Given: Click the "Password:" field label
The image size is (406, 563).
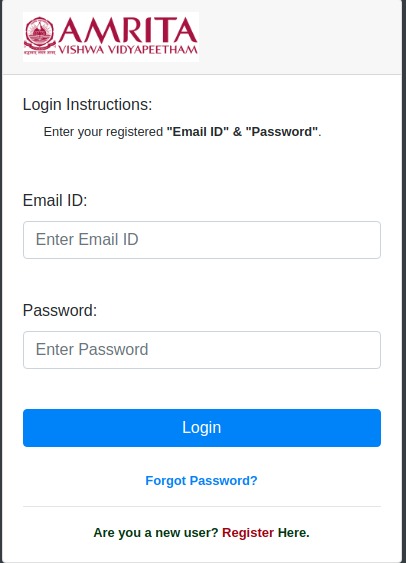Looking at the screenshot, I should coord(60,310).
